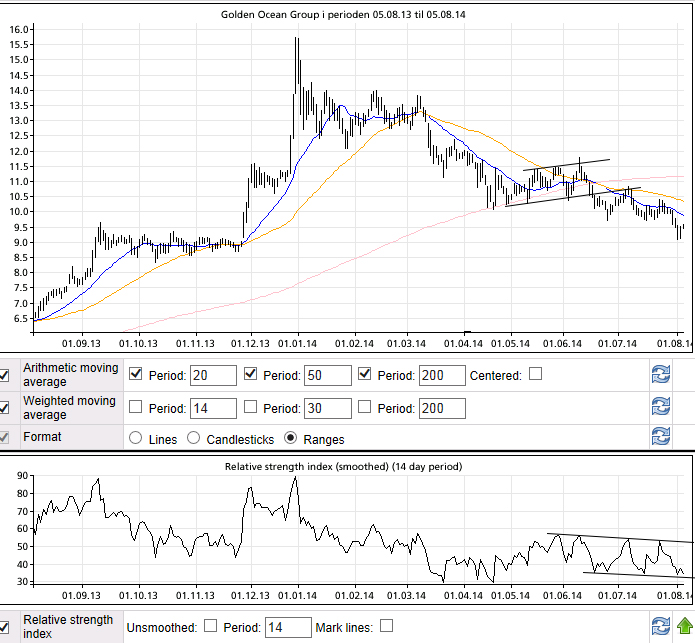The image size is (695, 643).
Task: Enable the weighted Period 14 checkbox
Action: (137, 407)
